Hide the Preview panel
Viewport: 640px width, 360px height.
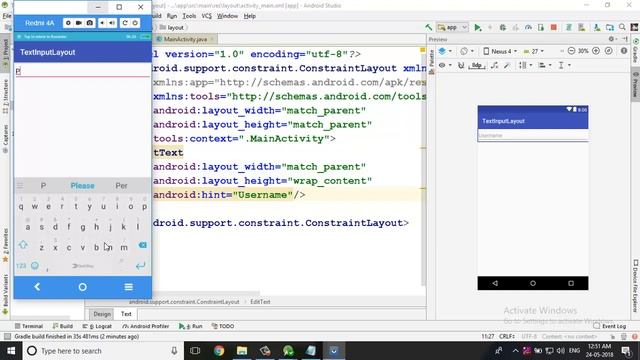click(x=625, y=39)
